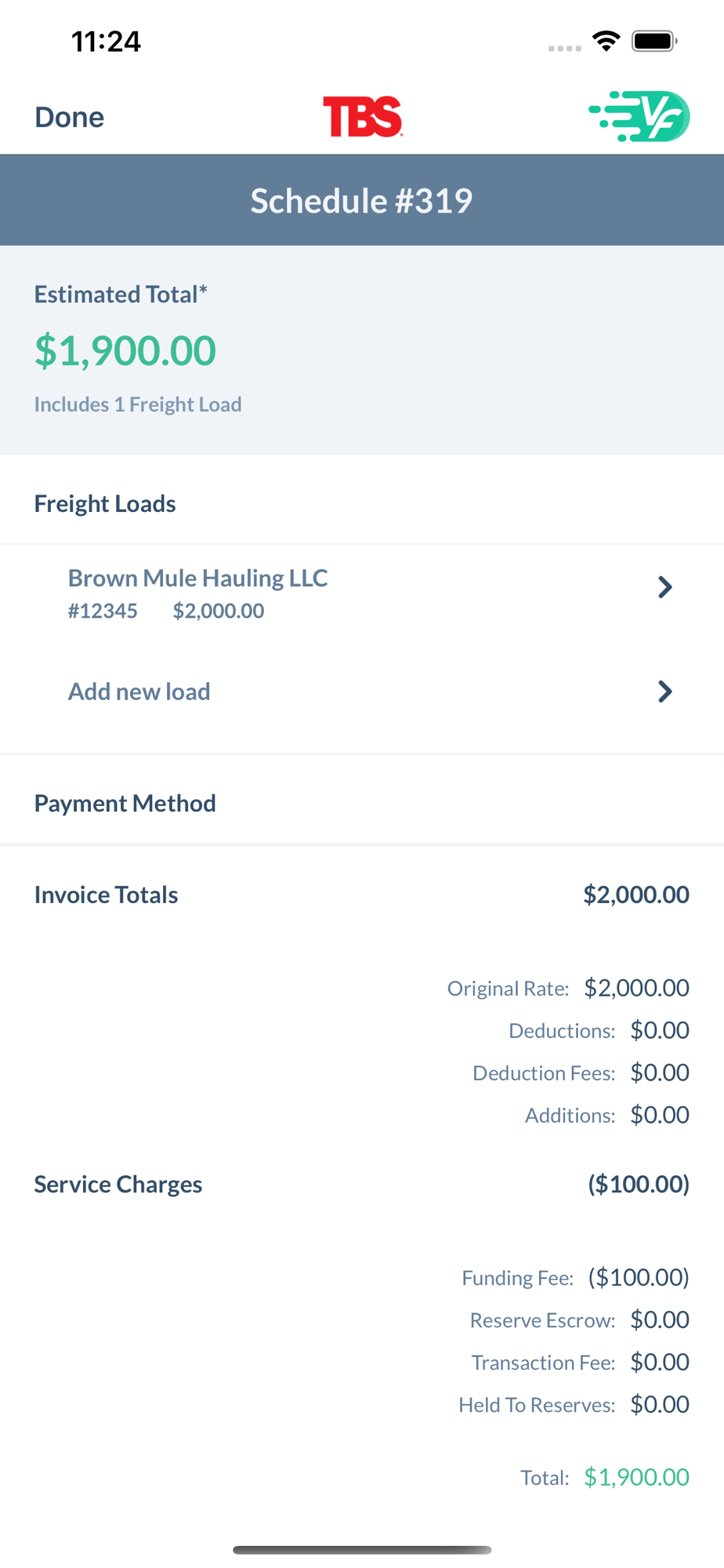The width and height of the screenshot is (724, 1568).
Task: Tap the Freight Loads section header
Action: tap(105, 503)
